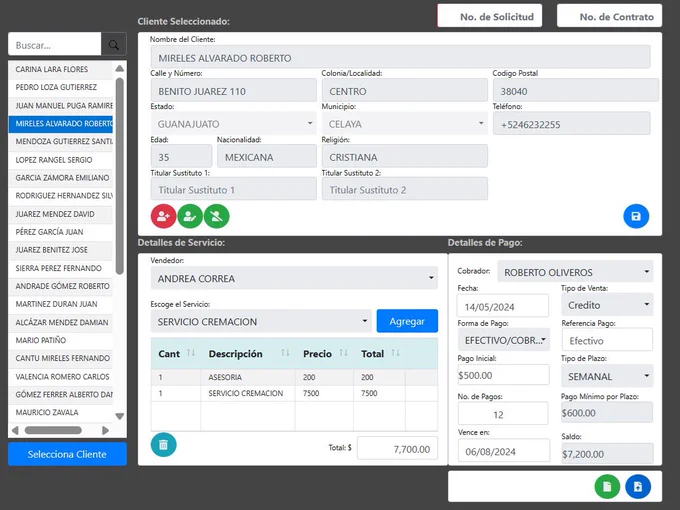Viewport: 680px width, 510px height.
Task: Click the Selecciona Cliente button
Action: tap(67, 454)
